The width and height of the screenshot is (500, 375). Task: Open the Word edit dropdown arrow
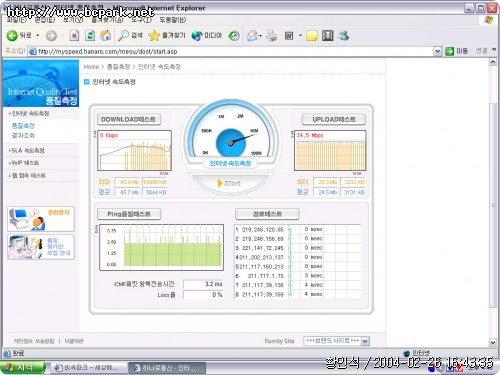coord(300,36)
